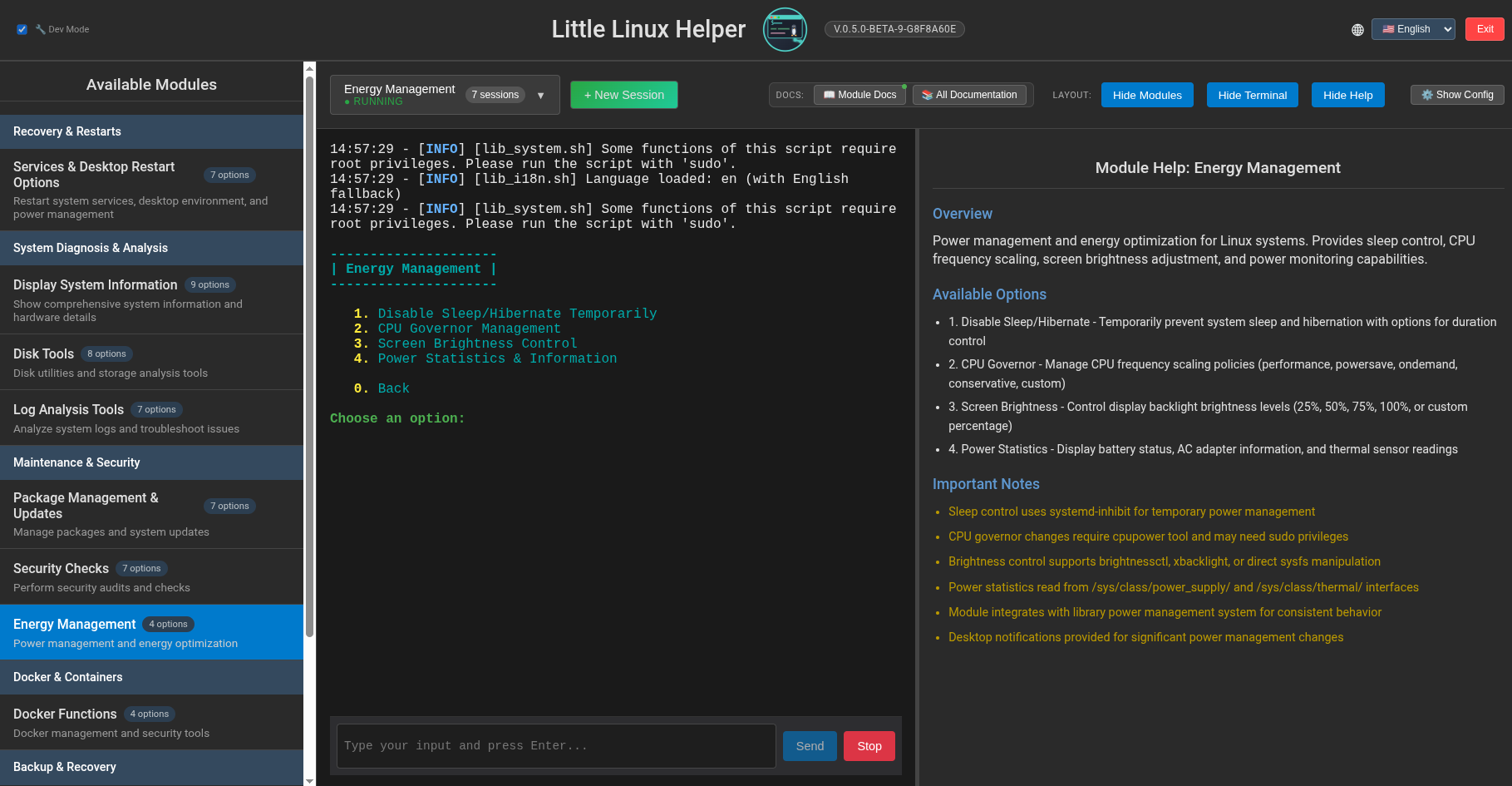Viewport: 1512px width, 786px height.
Task: Open the English language dropdown
Action: click(1413, 29)
